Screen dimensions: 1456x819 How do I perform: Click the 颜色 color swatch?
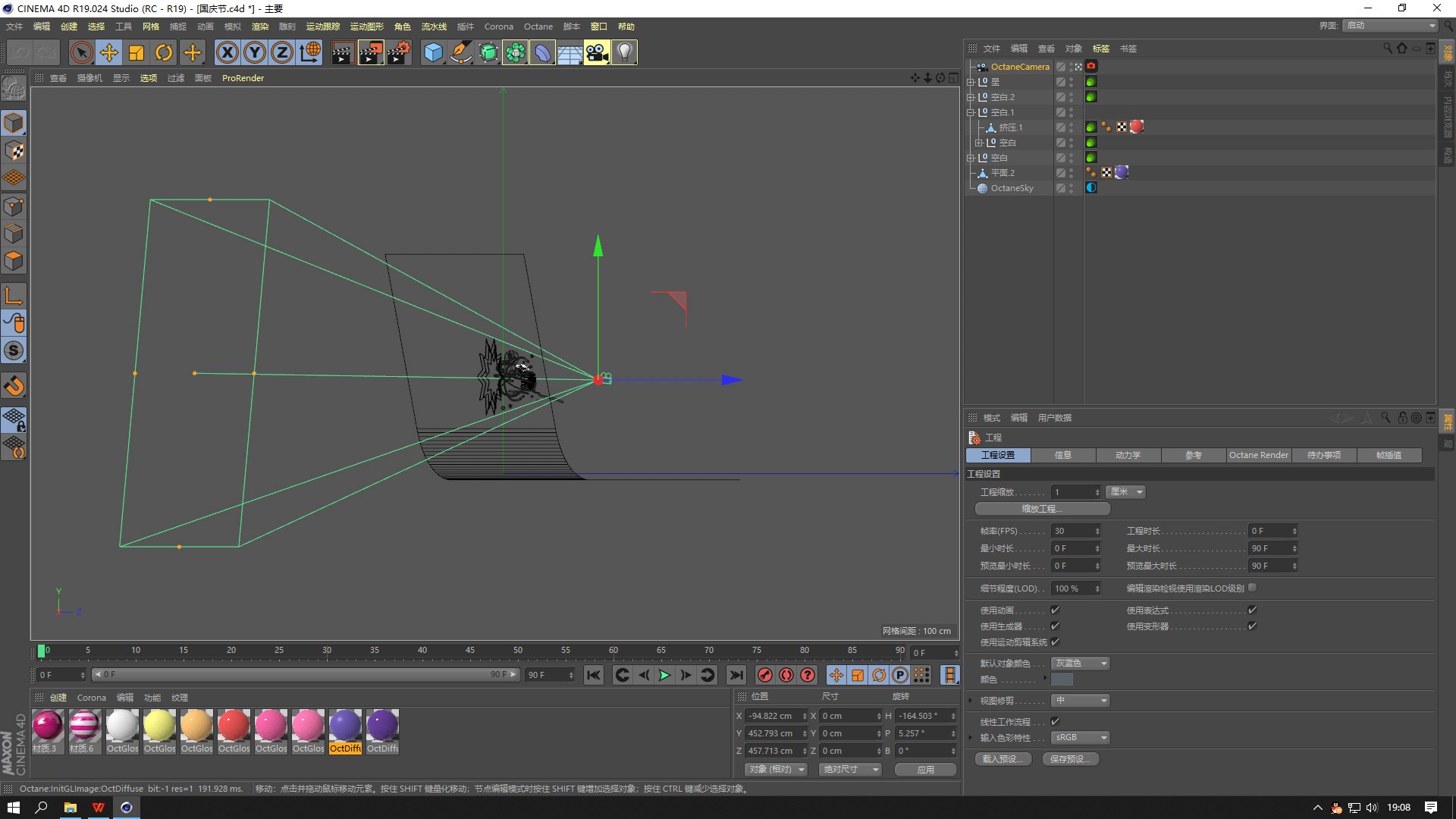[1062, 679]
